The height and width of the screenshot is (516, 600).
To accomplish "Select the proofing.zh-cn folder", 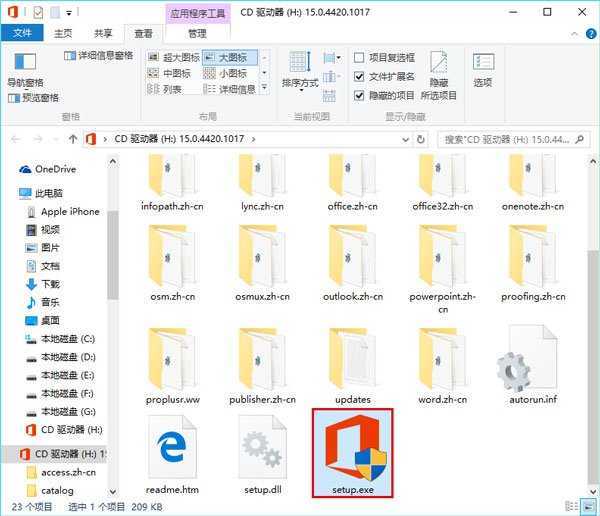I will pyautogui.click(x=533, y=263).
